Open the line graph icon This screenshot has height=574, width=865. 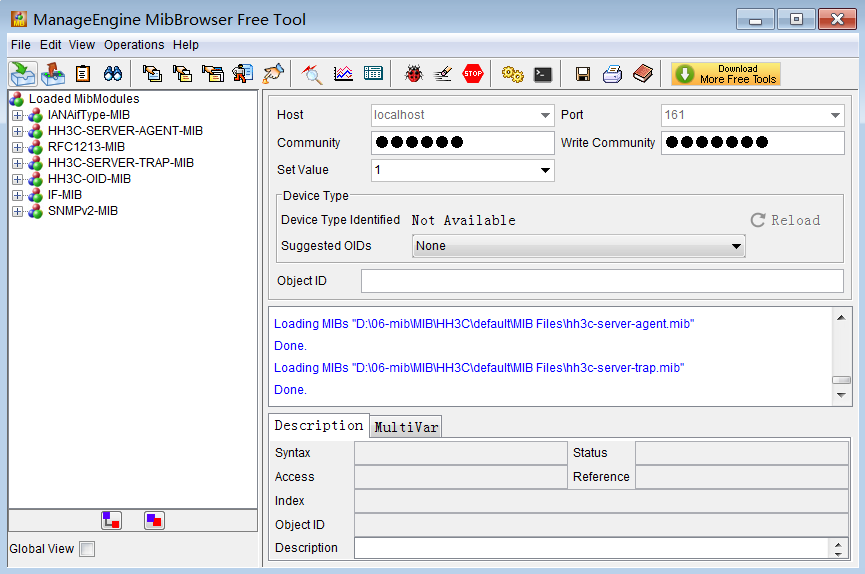pos(343,73)
